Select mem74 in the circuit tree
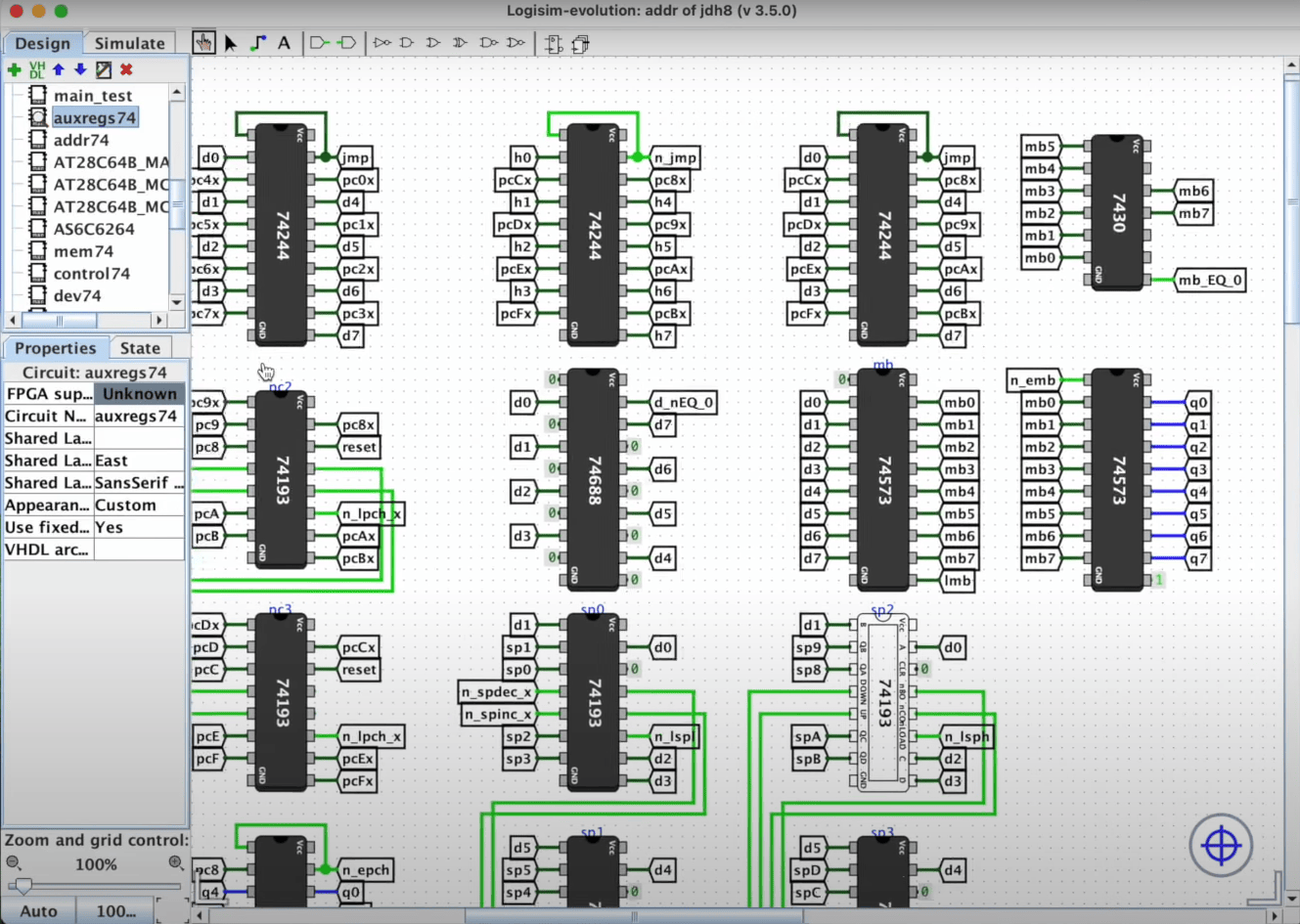Viewport: 1300px width, 924px height. 83,251
